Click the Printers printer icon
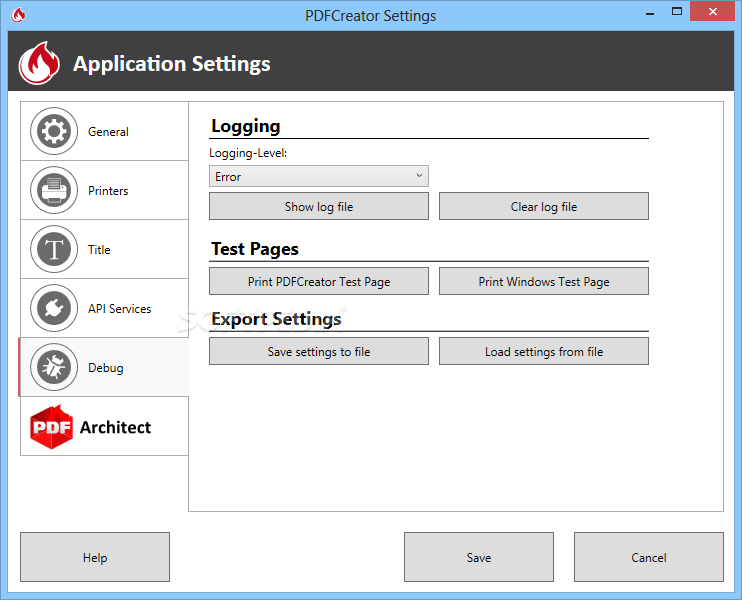Image resolution: width=742 pixels, height=600 pixels. click(54, 190)
